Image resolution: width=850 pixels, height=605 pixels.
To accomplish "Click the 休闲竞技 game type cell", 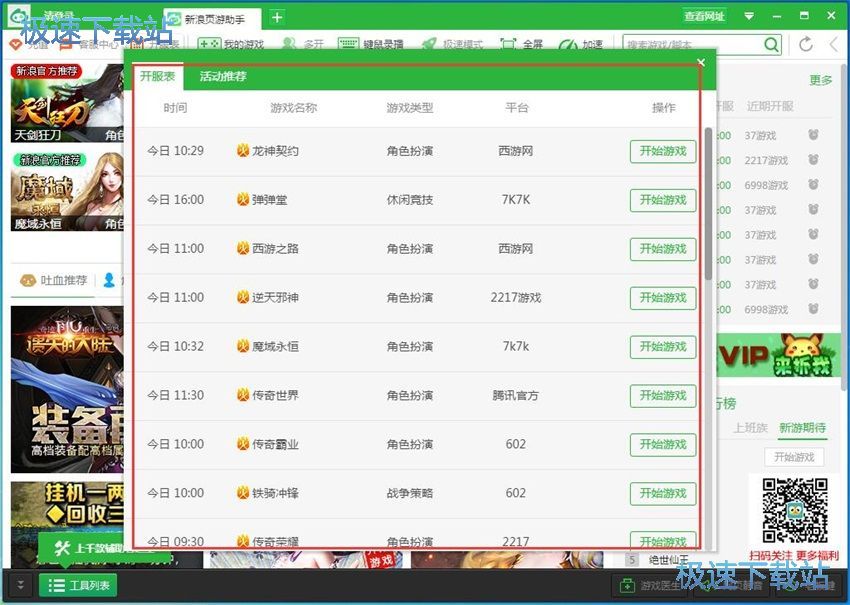I will 410,199.
